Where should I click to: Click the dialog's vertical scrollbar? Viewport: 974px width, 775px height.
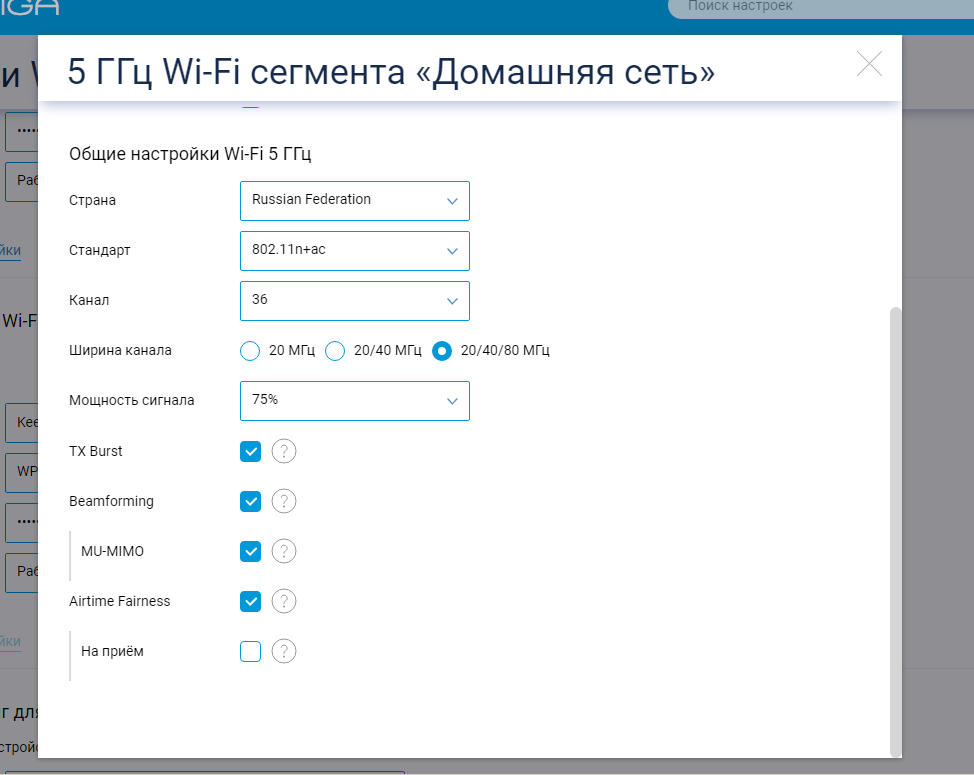[895, 530]
